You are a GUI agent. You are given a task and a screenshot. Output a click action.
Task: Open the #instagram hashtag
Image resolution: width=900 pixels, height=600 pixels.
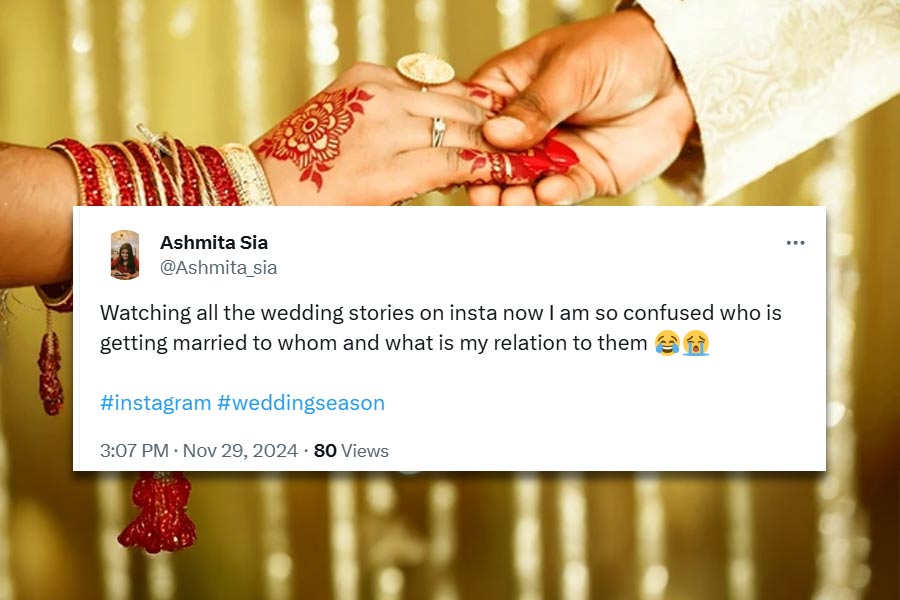155,403
